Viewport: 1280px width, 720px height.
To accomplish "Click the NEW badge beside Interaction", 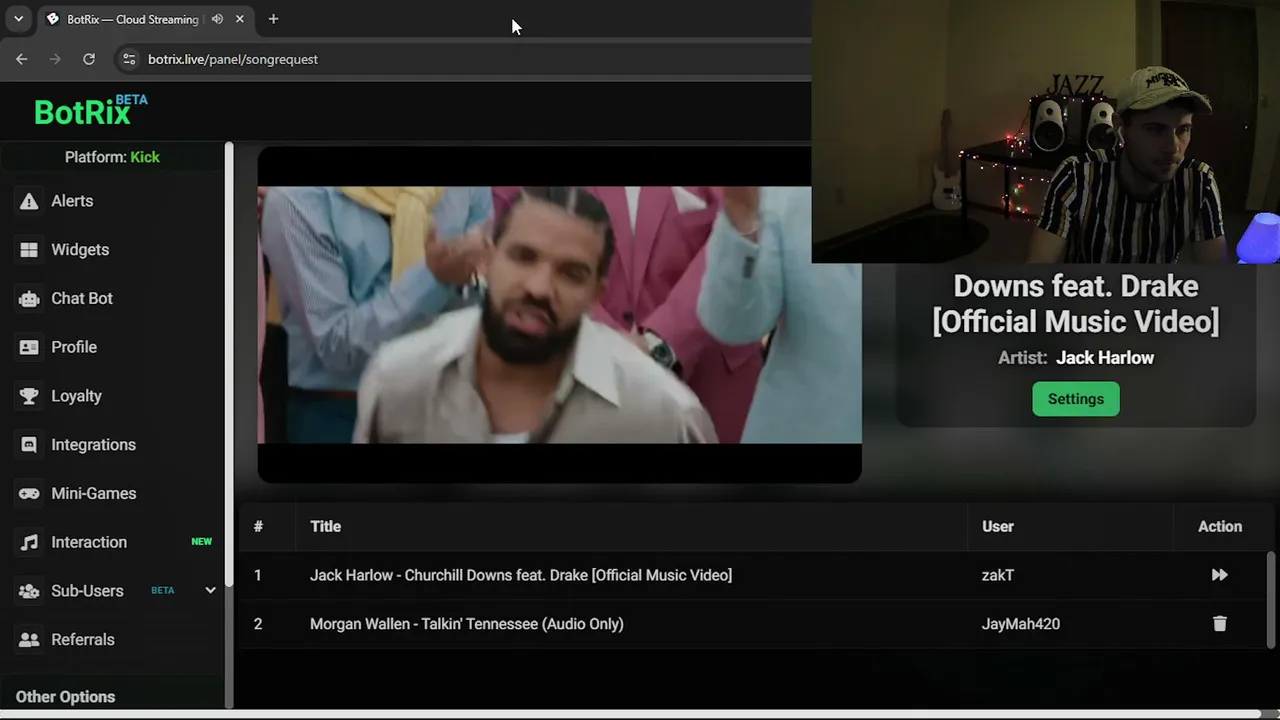I will pos(202,542).
